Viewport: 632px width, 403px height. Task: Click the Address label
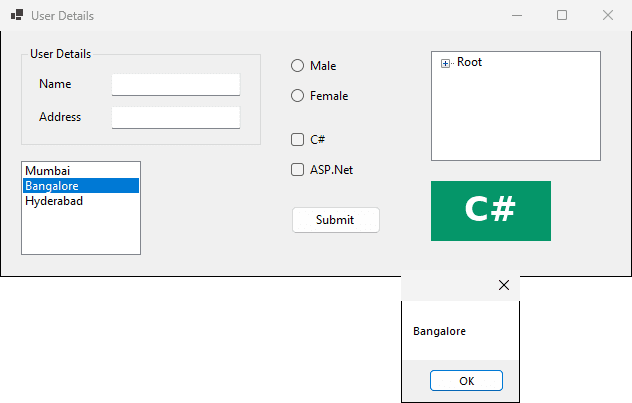[x=60, y=117]
